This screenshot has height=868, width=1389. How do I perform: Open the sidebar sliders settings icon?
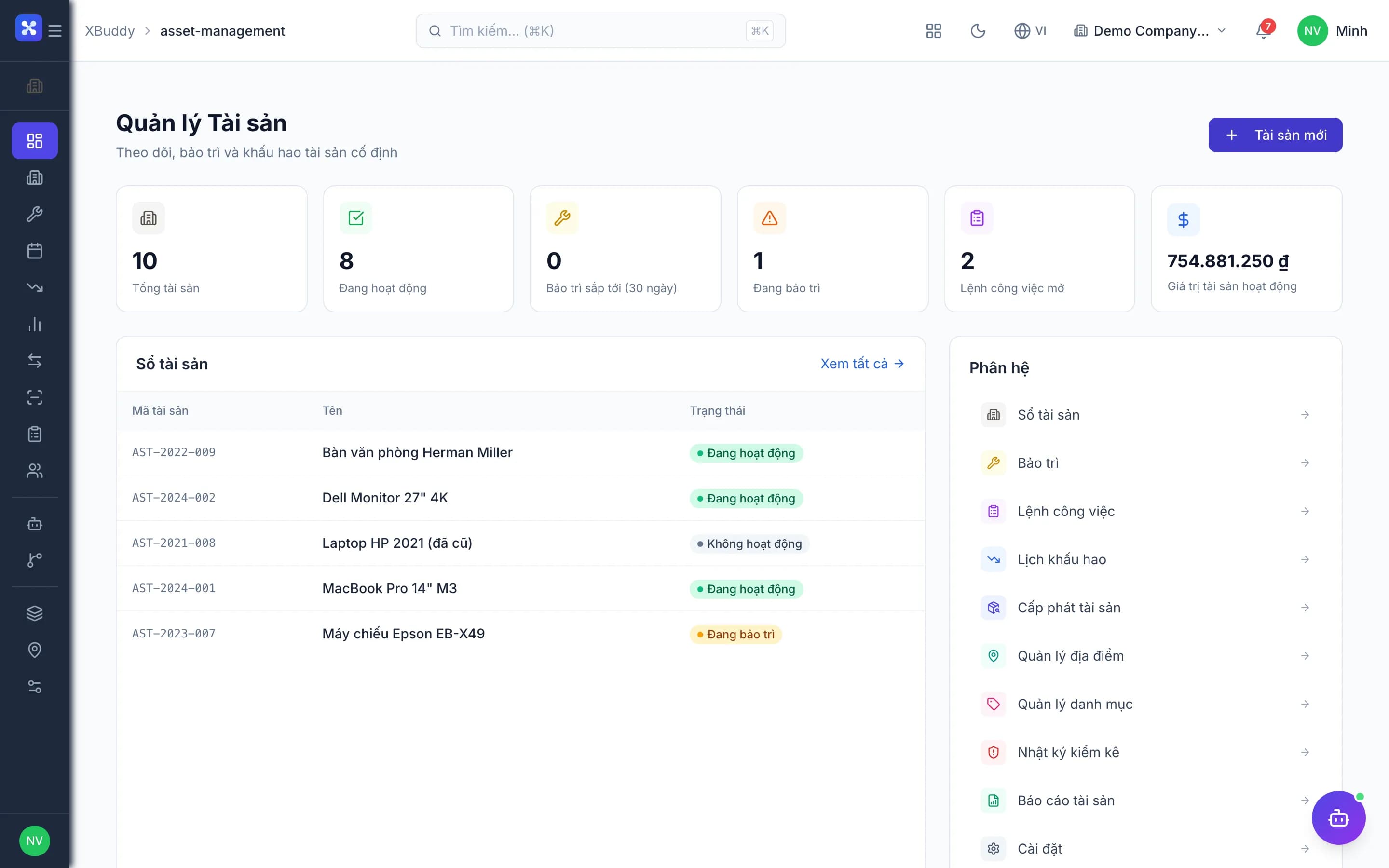pyautogui.click(x=34, y=687)
